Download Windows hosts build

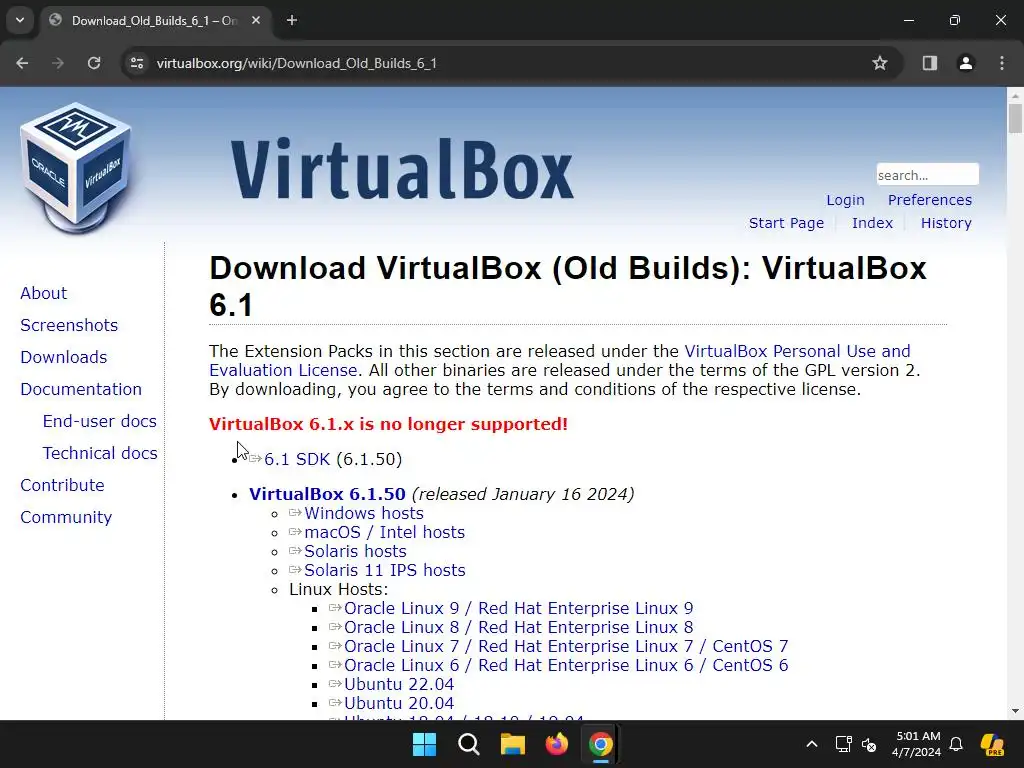click(x=364, y=513)
